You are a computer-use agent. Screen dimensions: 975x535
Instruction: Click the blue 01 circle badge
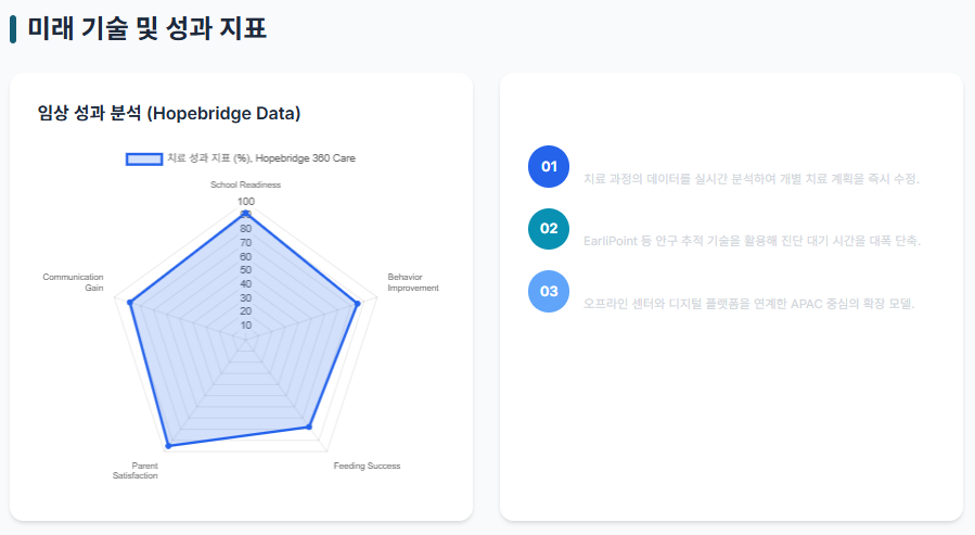pyautogui.click(x=548, y=167)
